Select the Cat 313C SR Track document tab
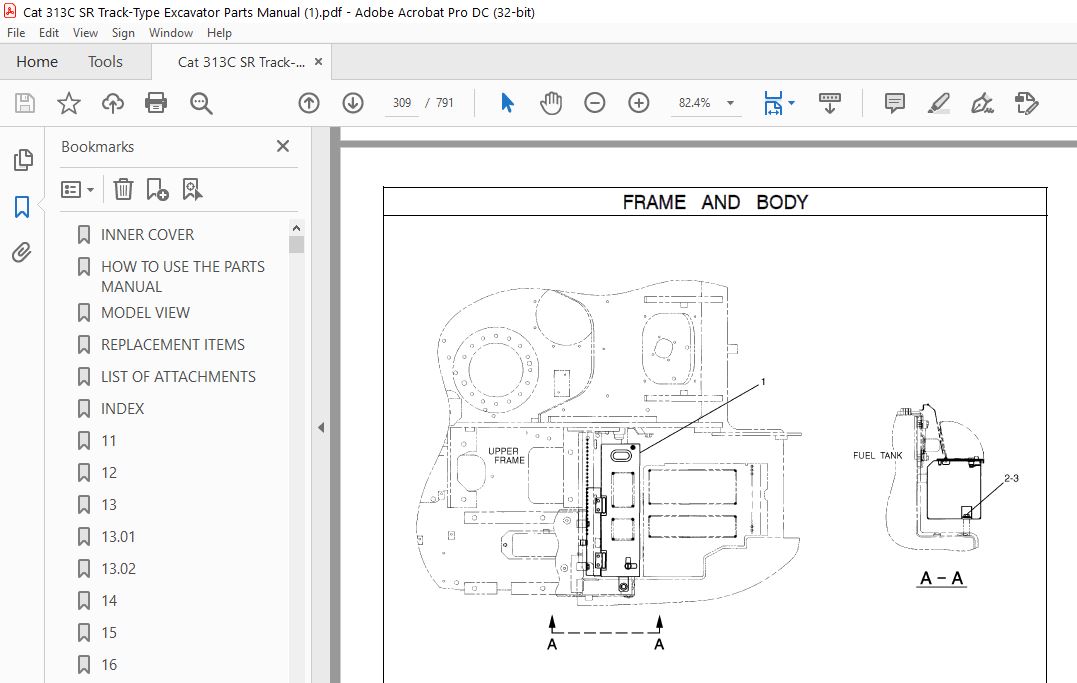The height and width of the screenshot is (683, 1077). [x=241, y=62]
